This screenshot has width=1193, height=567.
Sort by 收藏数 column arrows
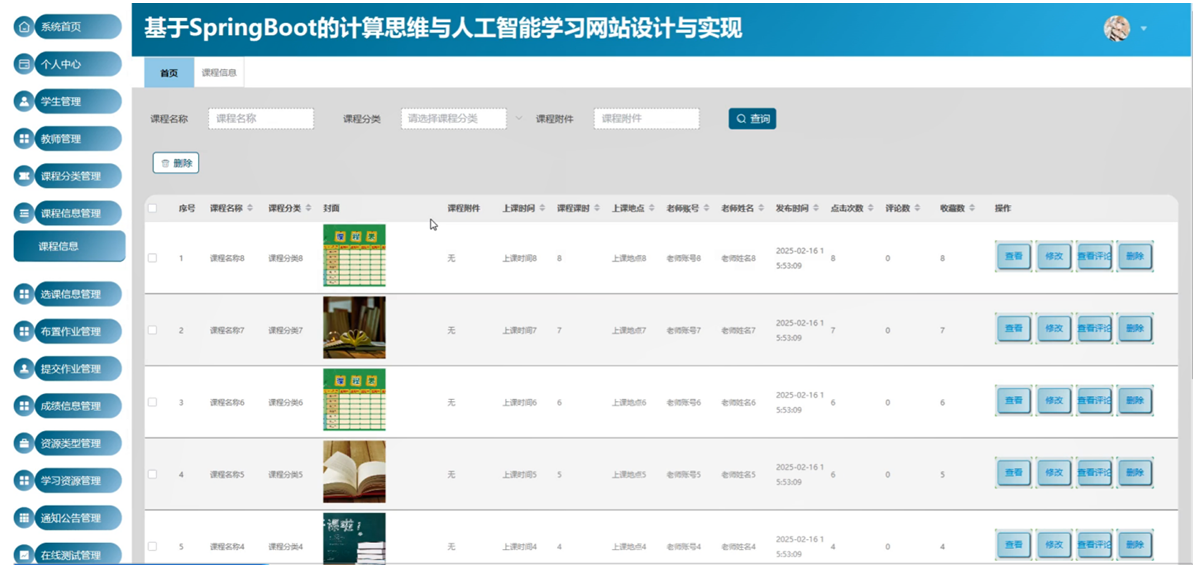972,209
